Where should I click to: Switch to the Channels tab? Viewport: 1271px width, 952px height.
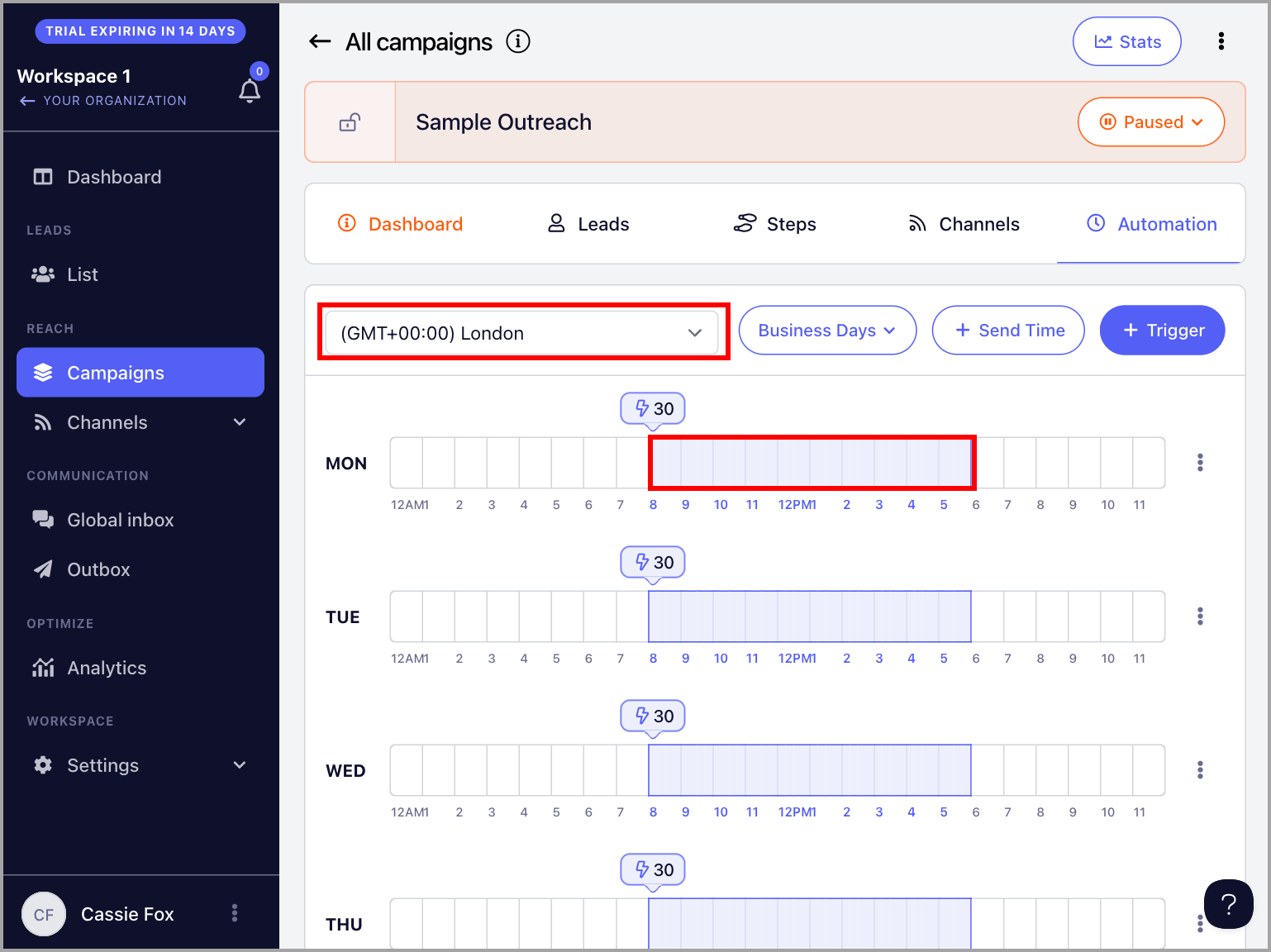(x=964, y=224)
